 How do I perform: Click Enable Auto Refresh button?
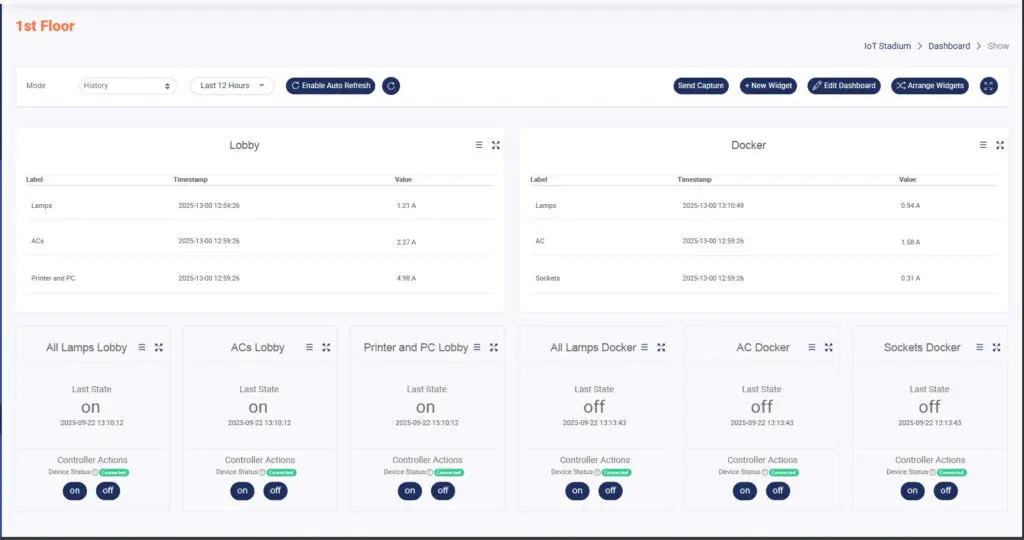330,86
